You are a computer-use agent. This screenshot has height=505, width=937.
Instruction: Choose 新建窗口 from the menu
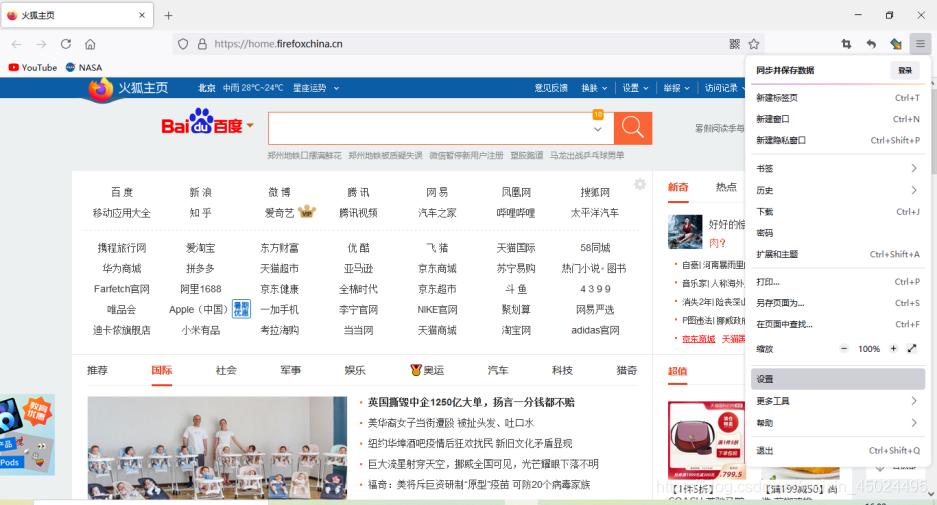[x=837, y=119]
